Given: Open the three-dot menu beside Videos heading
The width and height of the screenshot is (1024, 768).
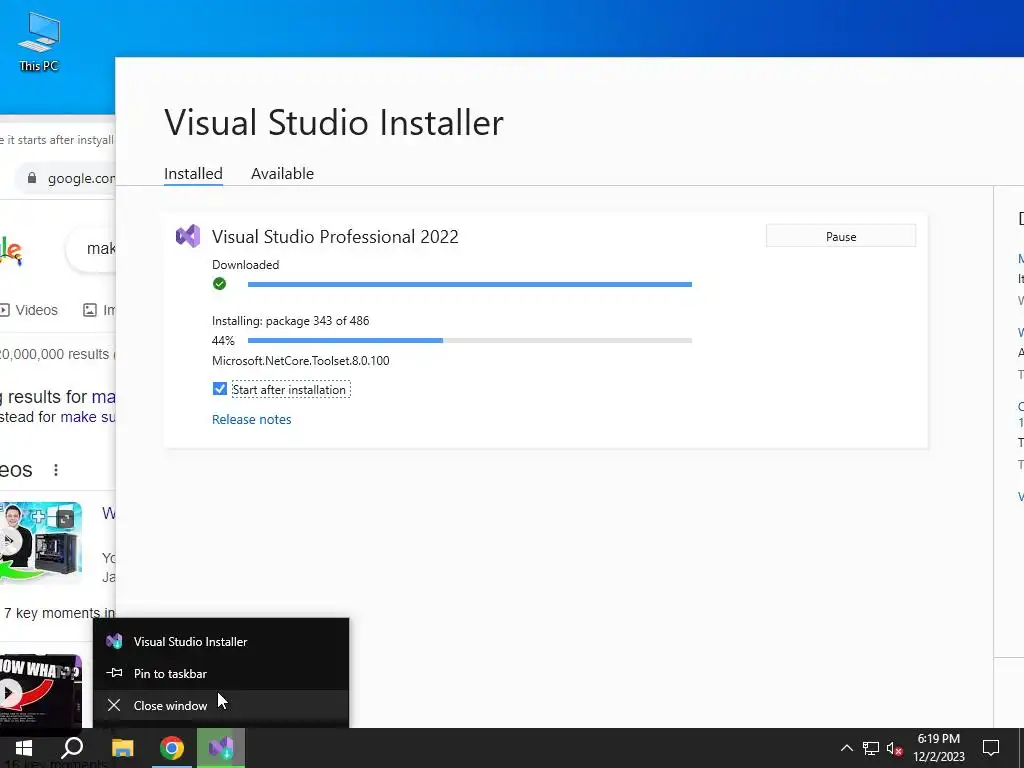Looking at the screenshot, I should tap(56, 470).
